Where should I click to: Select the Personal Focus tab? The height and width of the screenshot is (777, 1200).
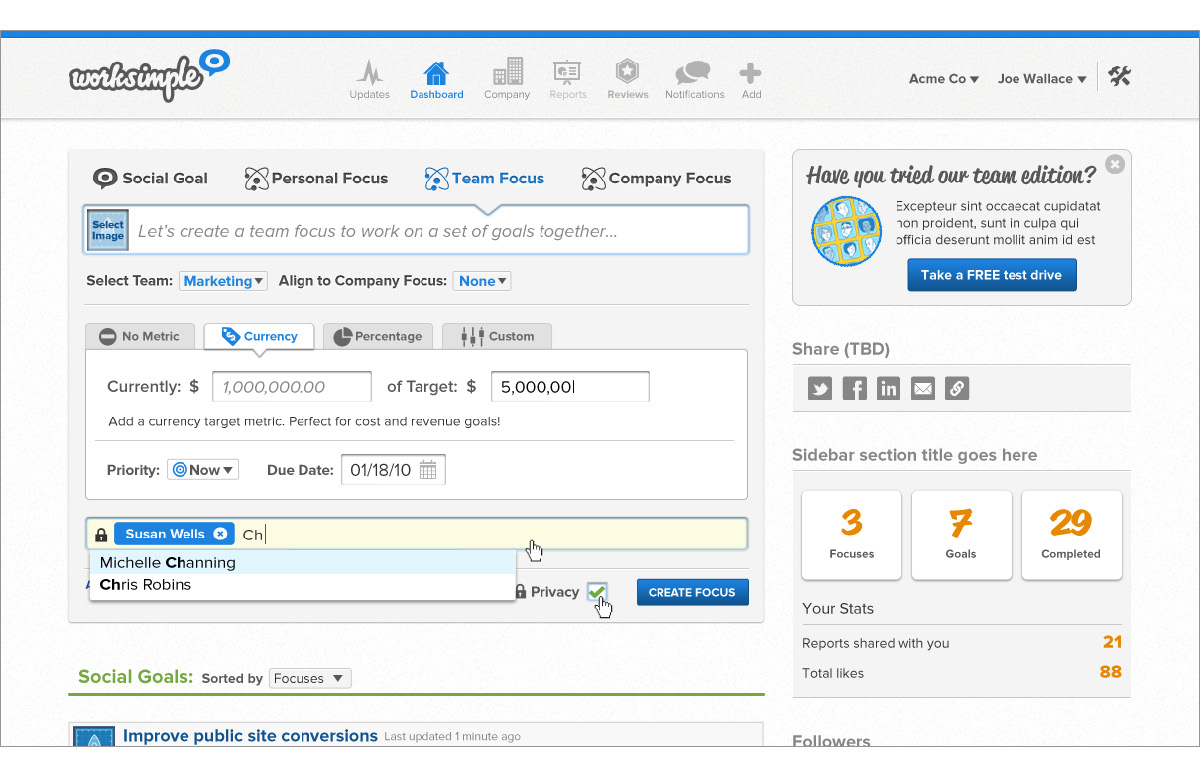316,178
